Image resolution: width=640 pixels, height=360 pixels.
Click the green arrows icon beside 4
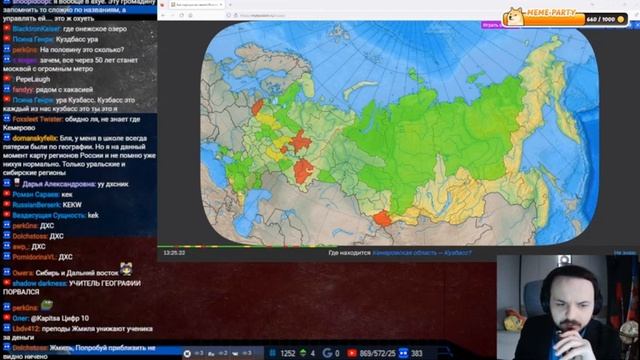click(303, 353)
